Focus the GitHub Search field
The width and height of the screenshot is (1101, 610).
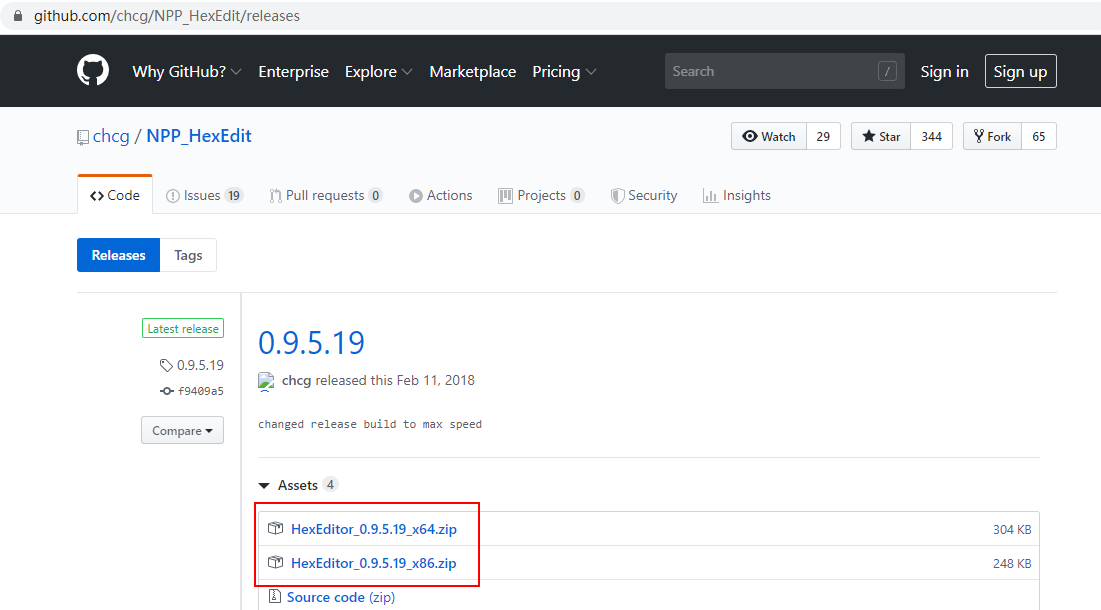coord(784,71)
